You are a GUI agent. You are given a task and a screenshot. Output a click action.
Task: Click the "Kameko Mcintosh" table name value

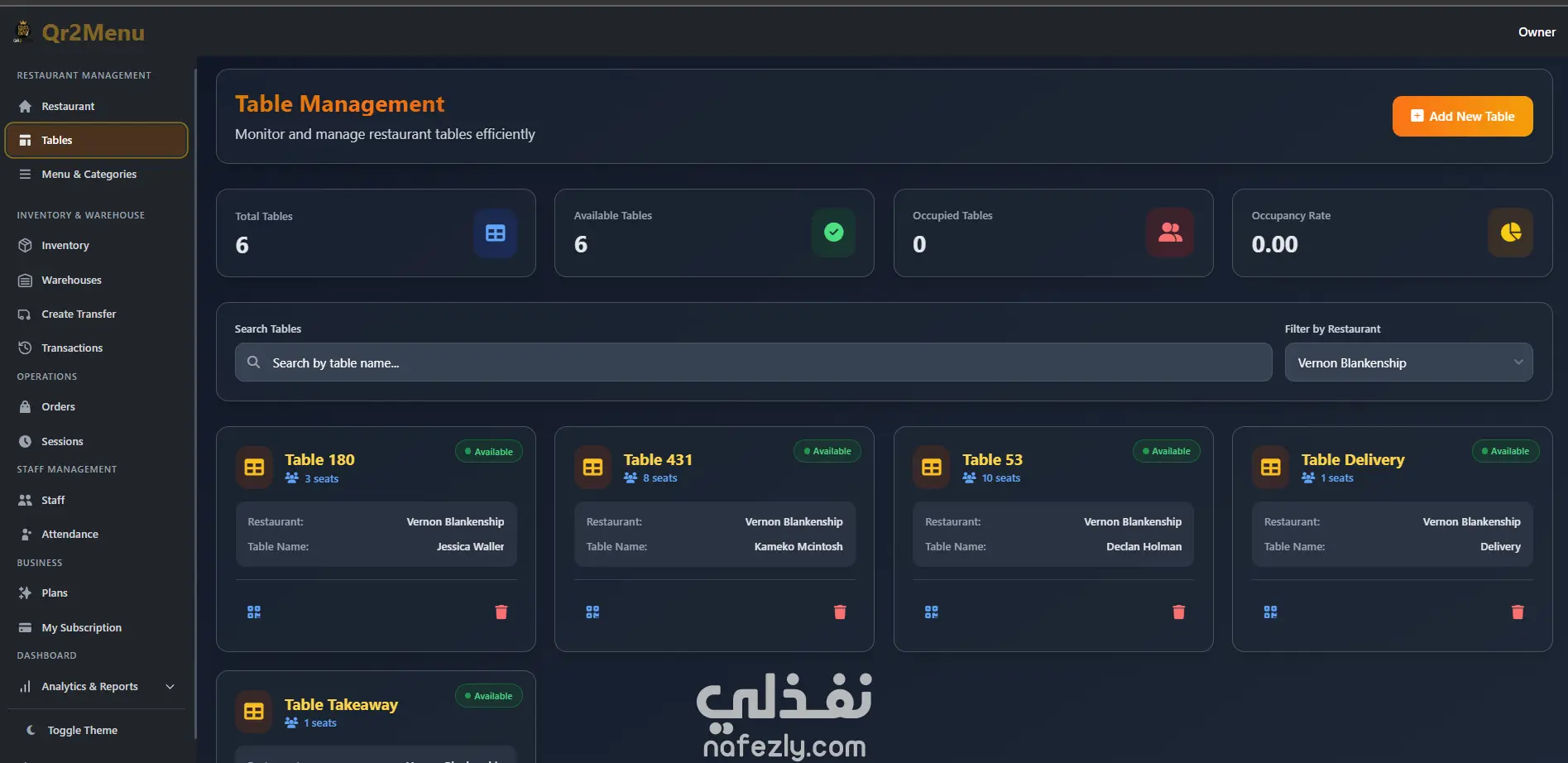point(798,547)
